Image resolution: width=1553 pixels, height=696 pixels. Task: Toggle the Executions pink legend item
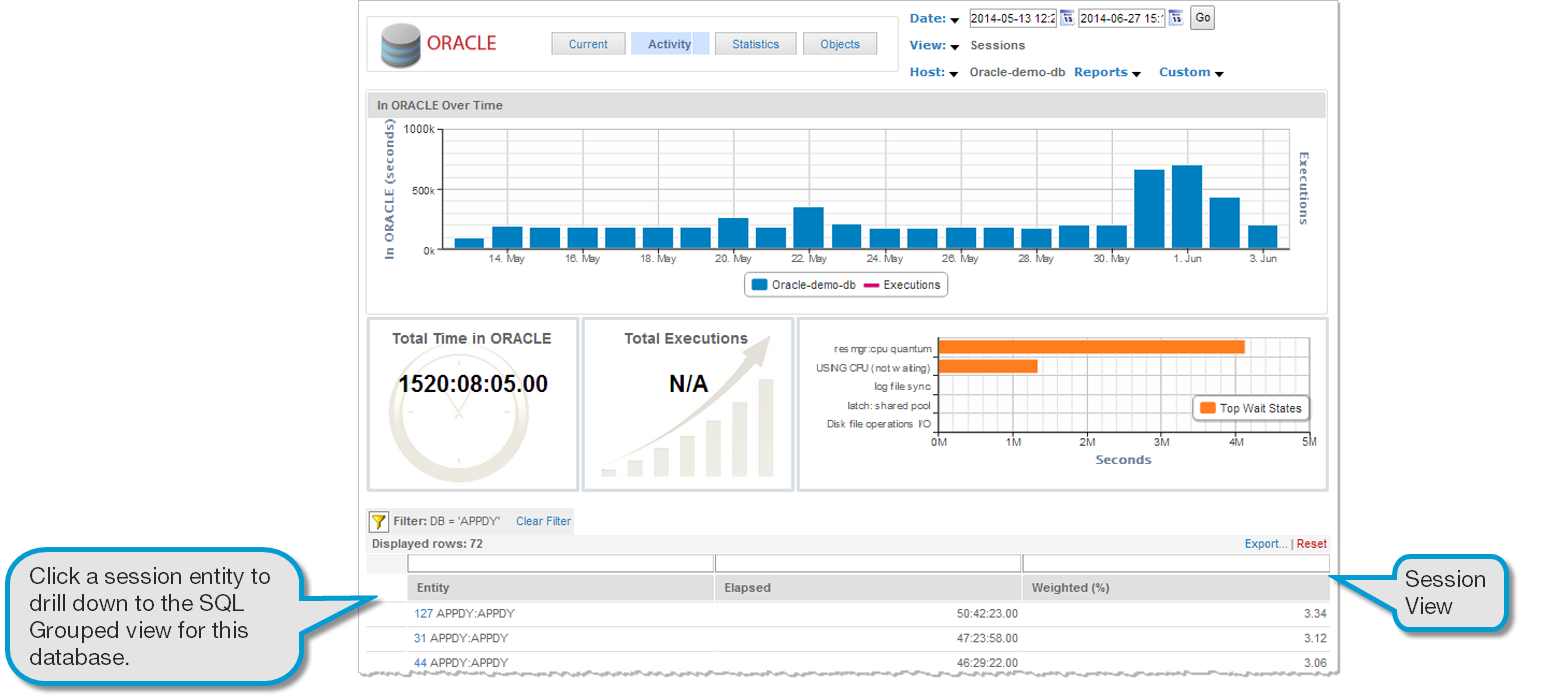[902, 285]
